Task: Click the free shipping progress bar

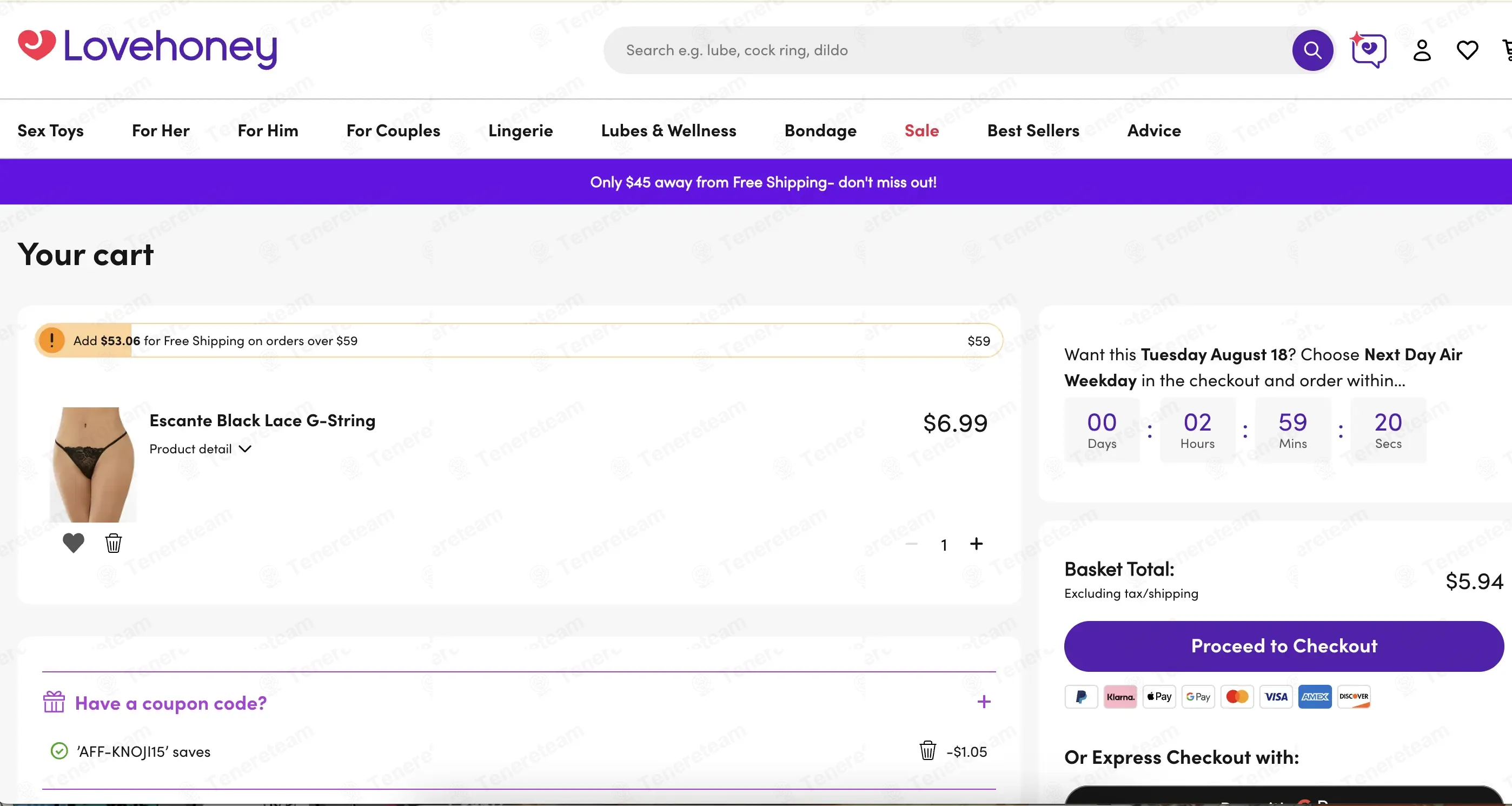Action: click(x=519, y=340)
